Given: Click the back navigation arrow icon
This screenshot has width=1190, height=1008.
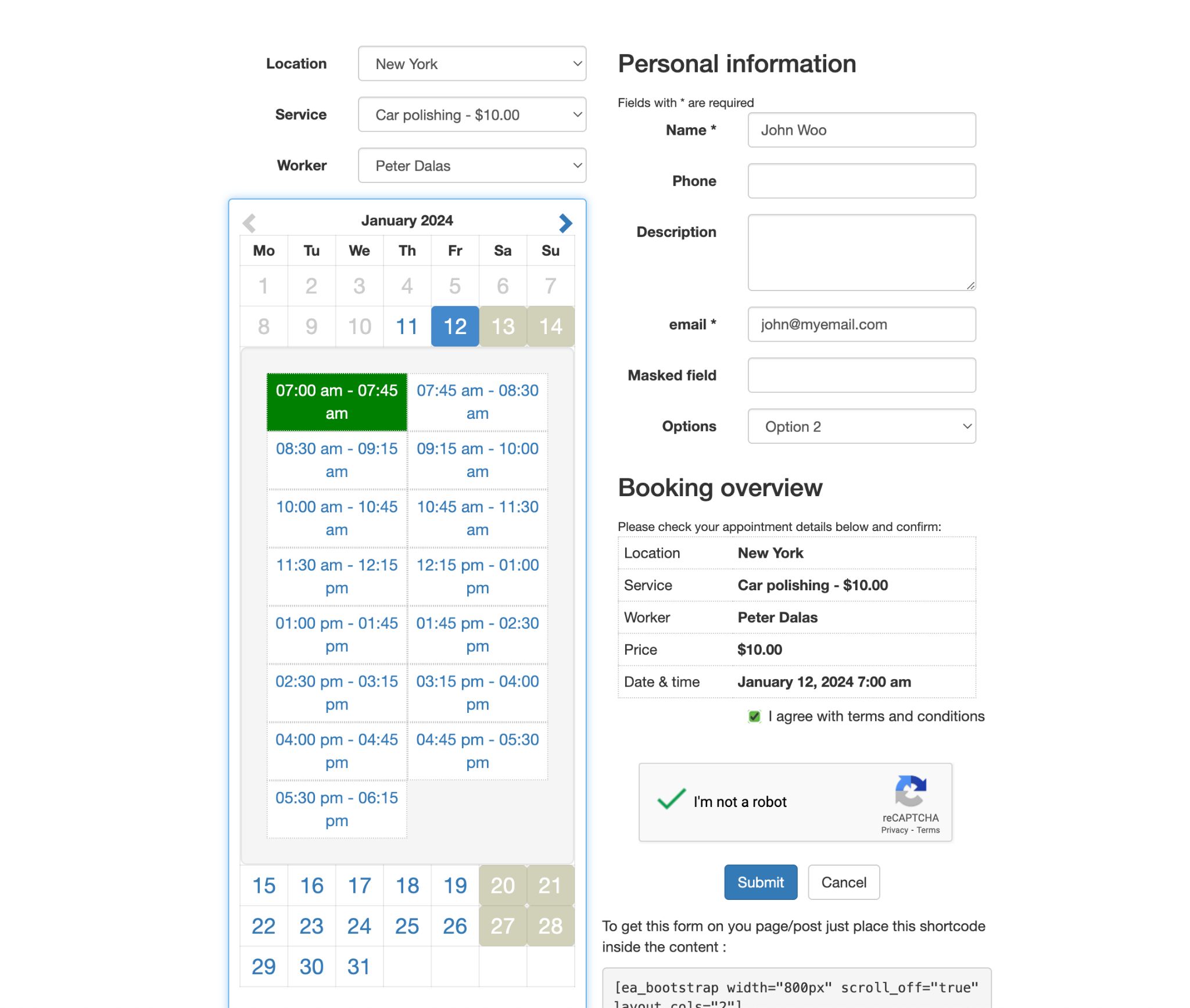Looking at the screenshot, I should (250, 221).
